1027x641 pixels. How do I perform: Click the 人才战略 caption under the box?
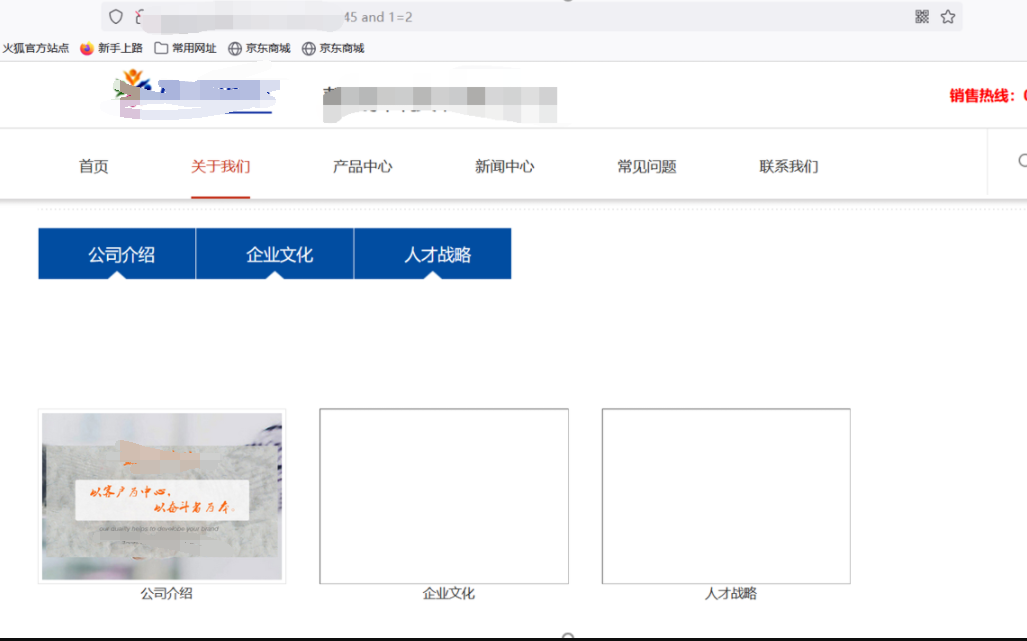tap(731, 594)
